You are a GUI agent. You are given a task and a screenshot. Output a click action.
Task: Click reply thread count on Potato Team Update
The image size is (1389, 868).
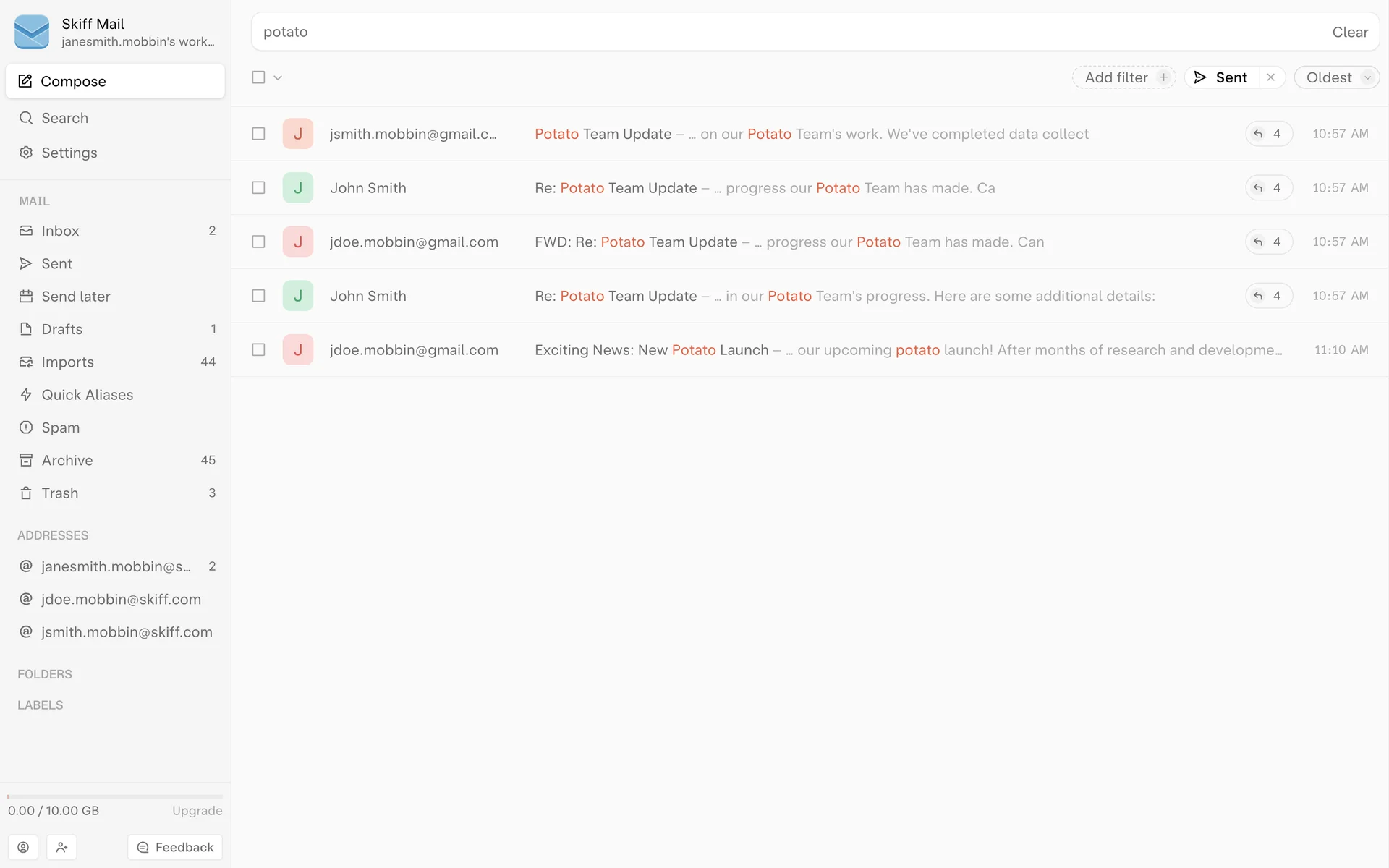pyautogui.click(x=1268, y=134)
